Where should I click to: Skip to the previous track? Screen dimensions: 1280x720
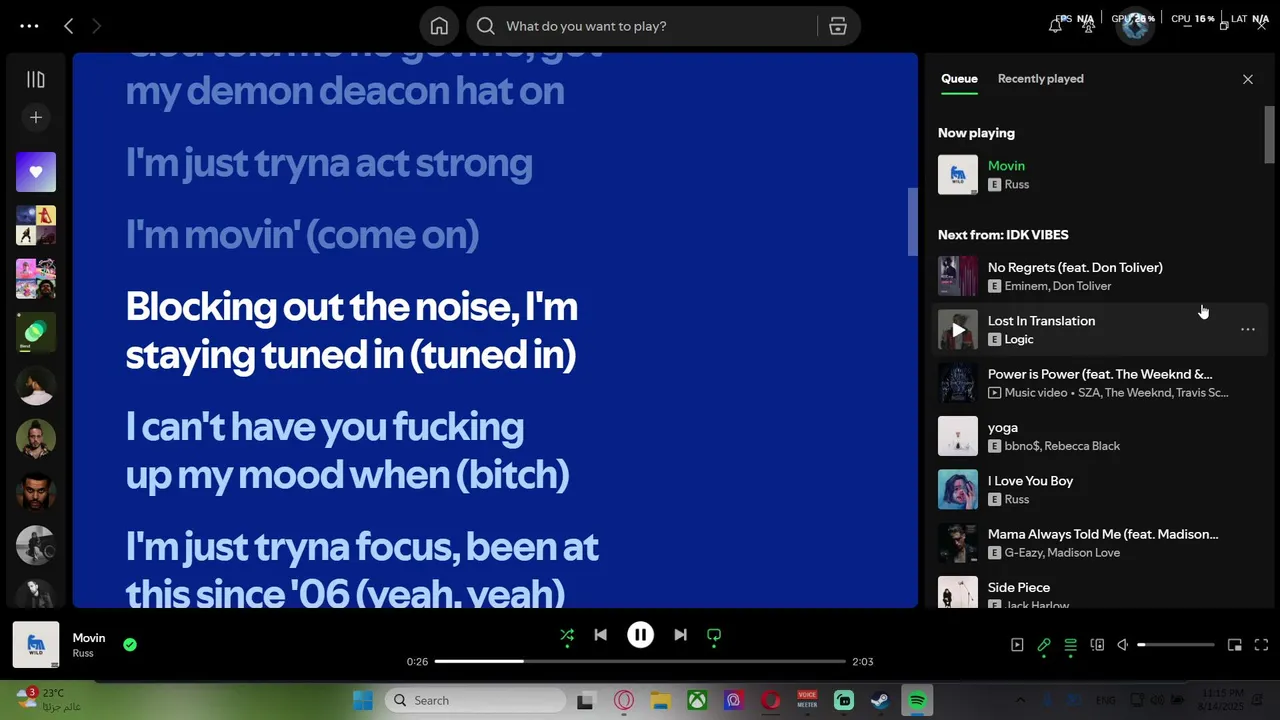click(600, 635)
